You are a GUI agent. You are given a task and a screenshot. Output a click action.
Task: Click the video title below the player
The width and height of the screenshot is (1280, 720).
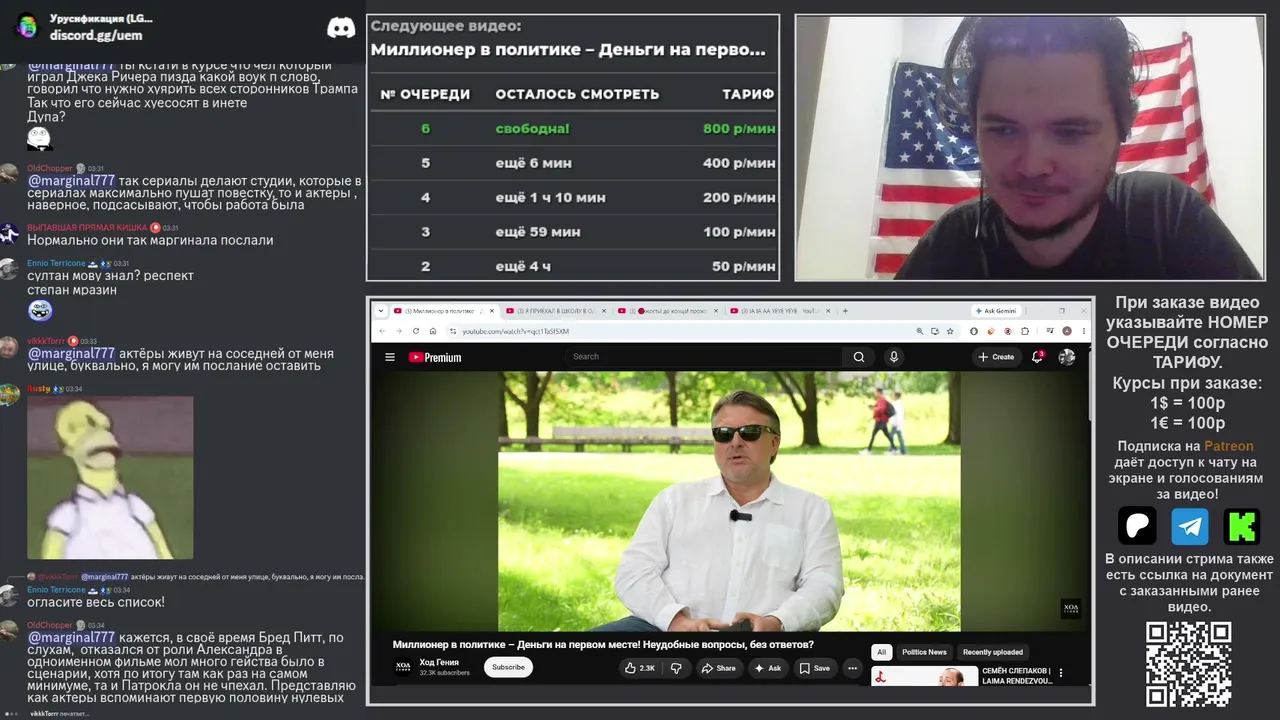tap(603, 644)
